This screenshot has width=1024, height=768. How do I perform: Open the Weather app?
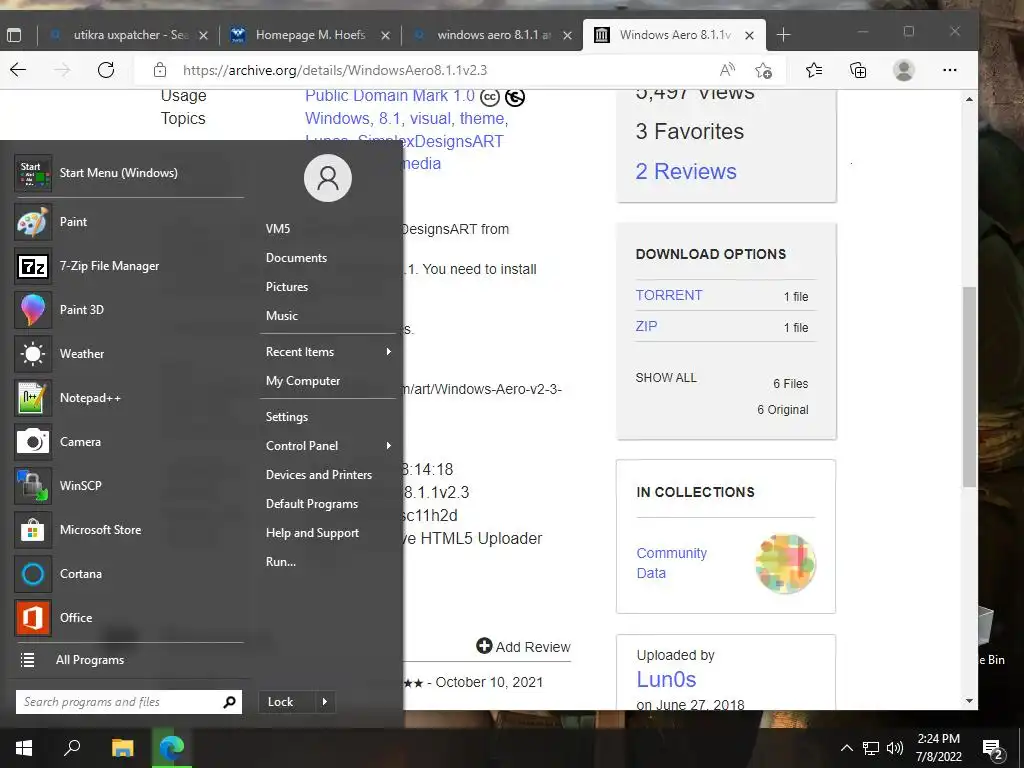129,354
